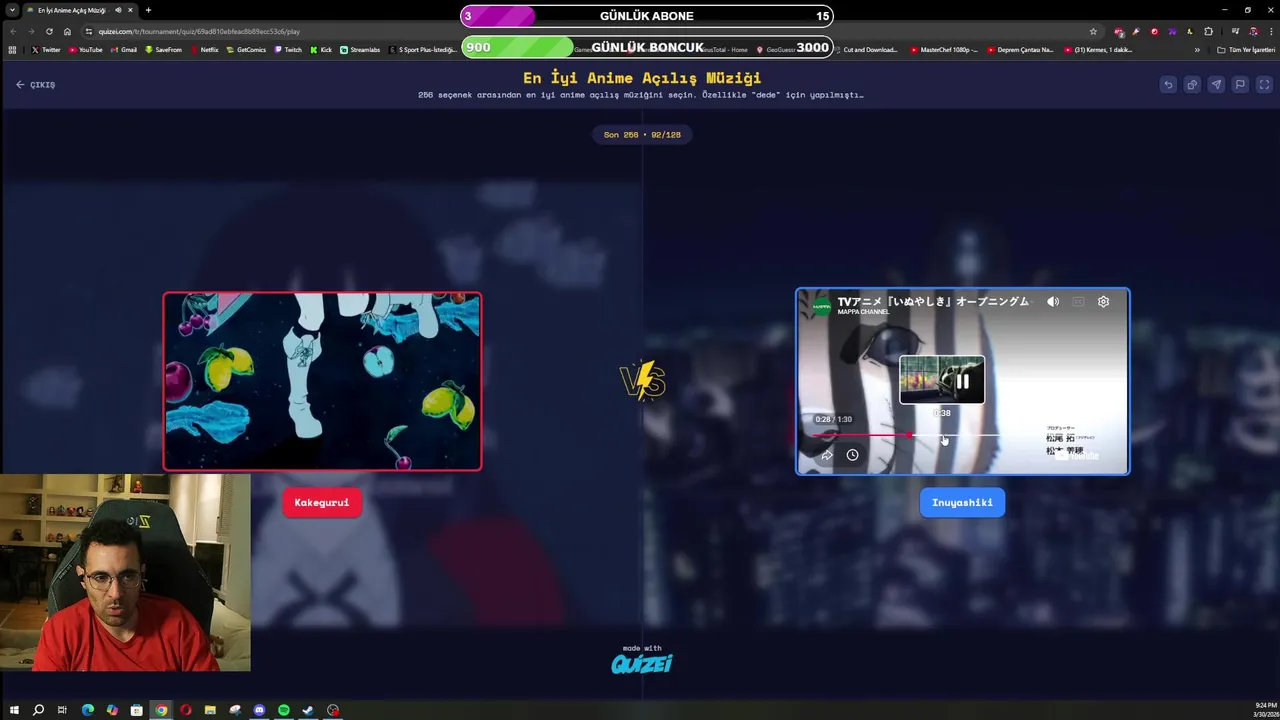Open Quizei logo at page bottom

[x=642, y=663]
